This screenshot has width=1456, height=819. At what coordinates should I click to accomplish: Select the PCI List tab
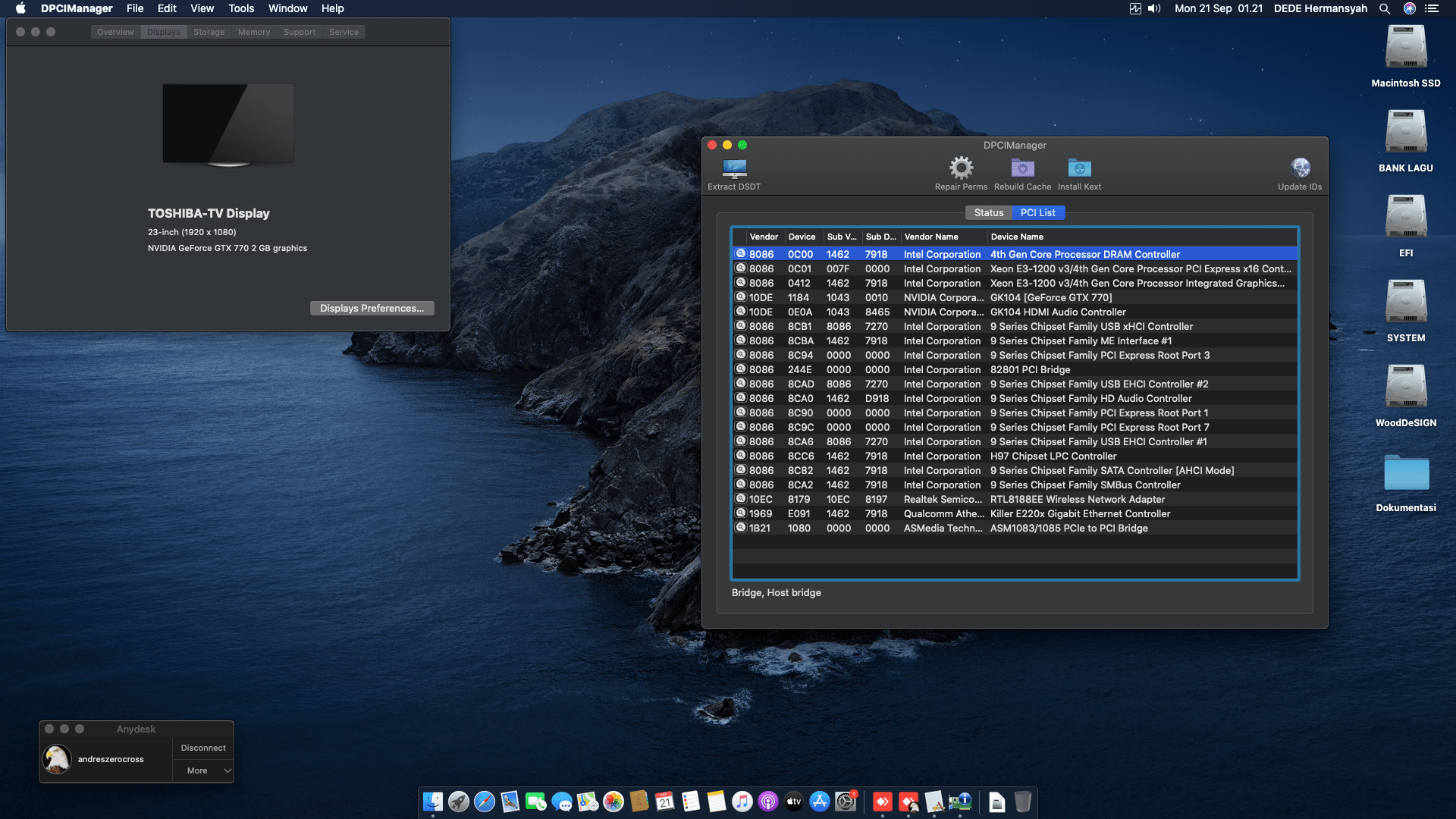pos(1037,213)
